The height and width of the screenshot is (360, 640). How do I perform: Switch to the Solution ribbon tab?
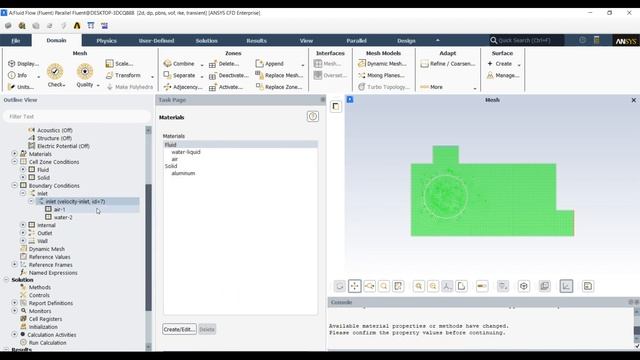click(x=207, y=40)
